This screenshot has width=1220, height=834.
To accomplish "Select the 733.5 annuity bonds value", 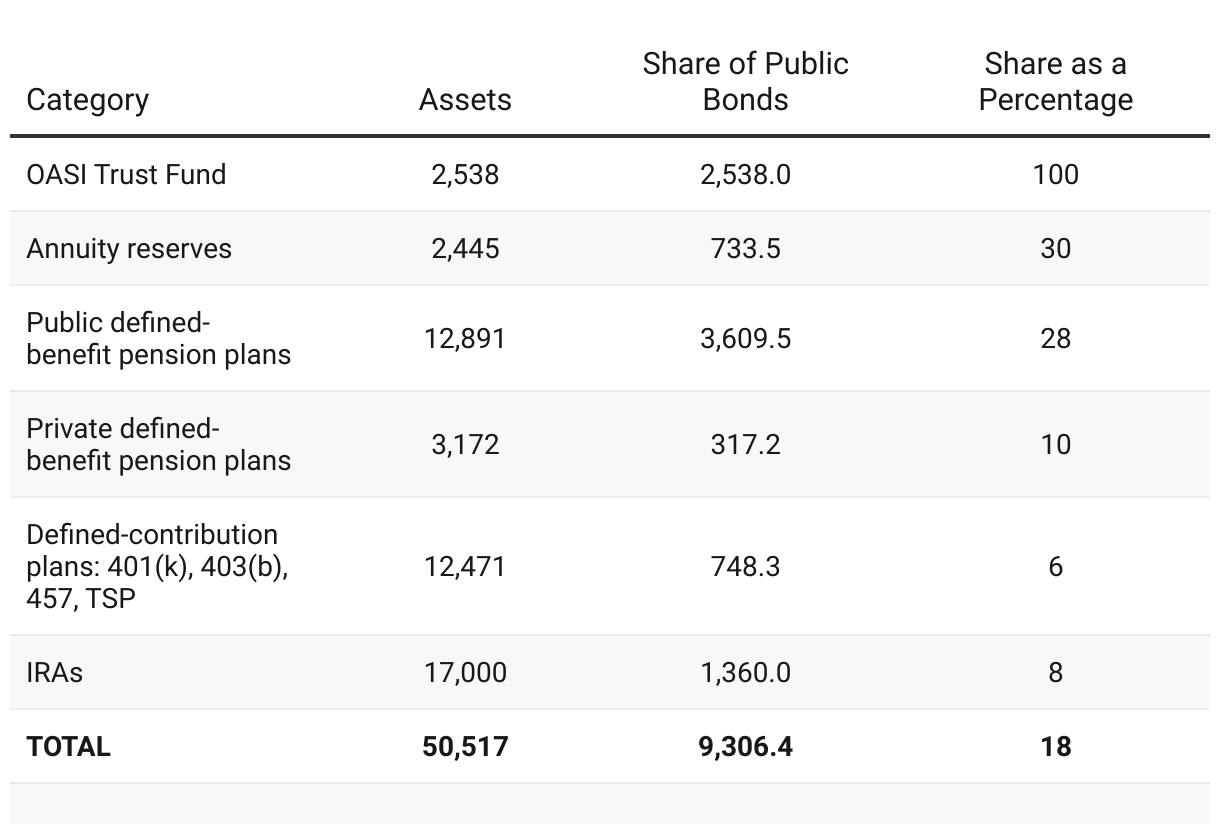I will 745,248.
